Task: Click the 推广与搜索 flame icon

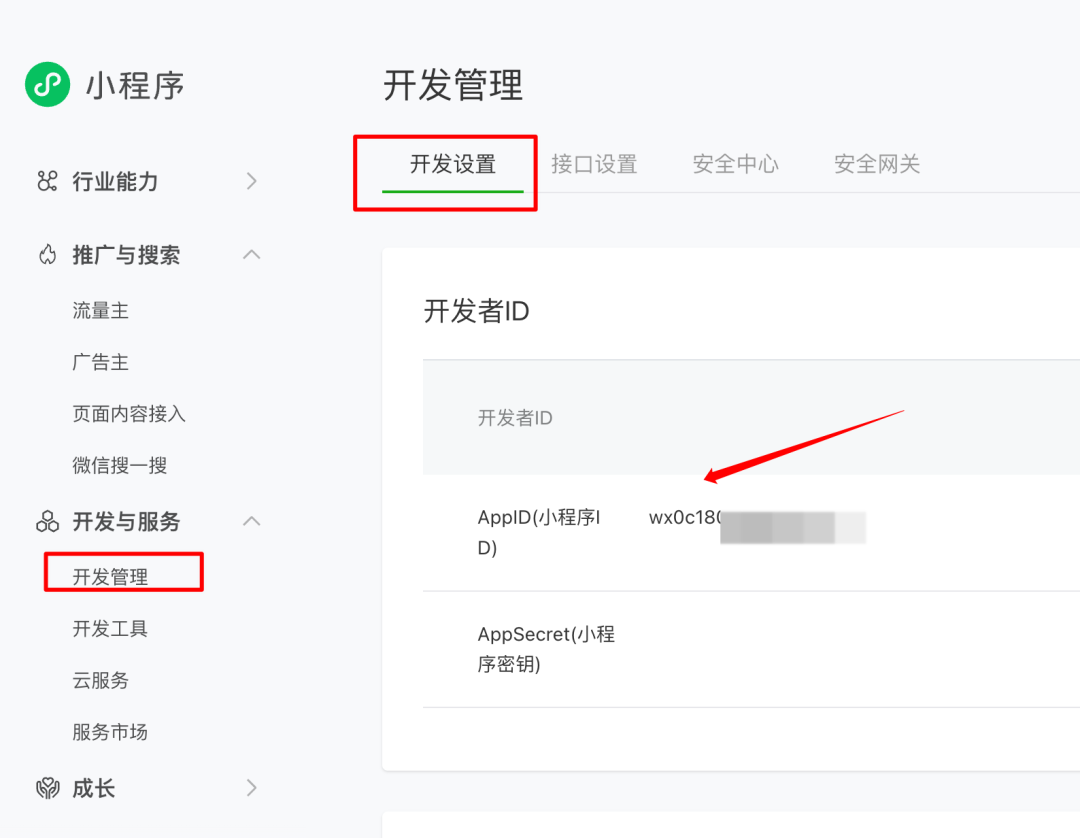Action: pos(48,255)
